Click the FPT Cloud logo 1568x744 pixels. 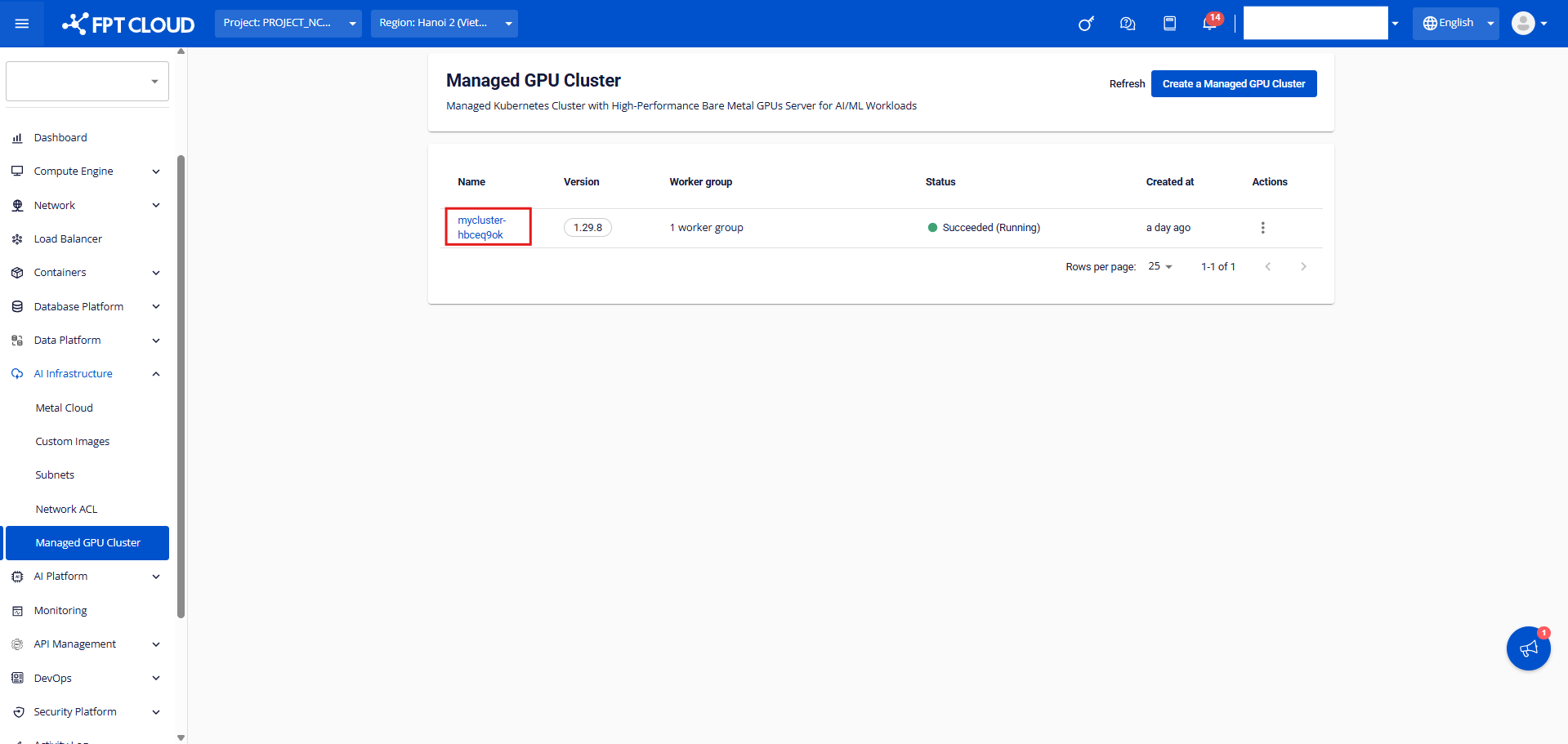click(128, 24)
